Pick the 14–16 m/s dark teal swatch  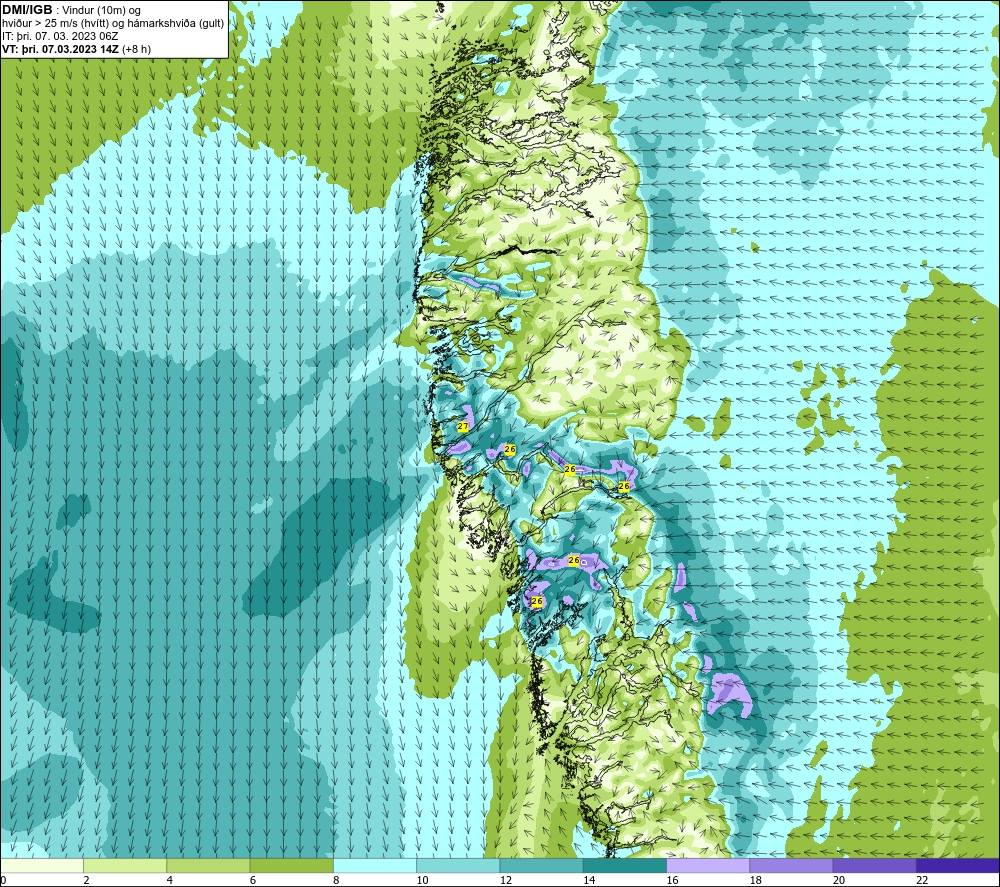[x=625, y=865]
